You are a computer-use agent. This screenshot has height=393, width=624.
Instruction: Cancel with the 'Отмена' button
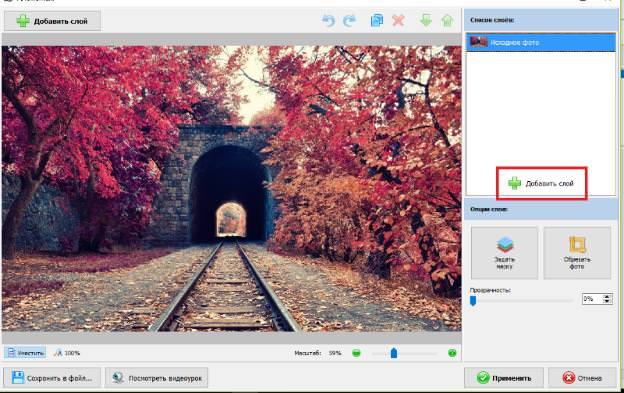[x=582, y=378]
